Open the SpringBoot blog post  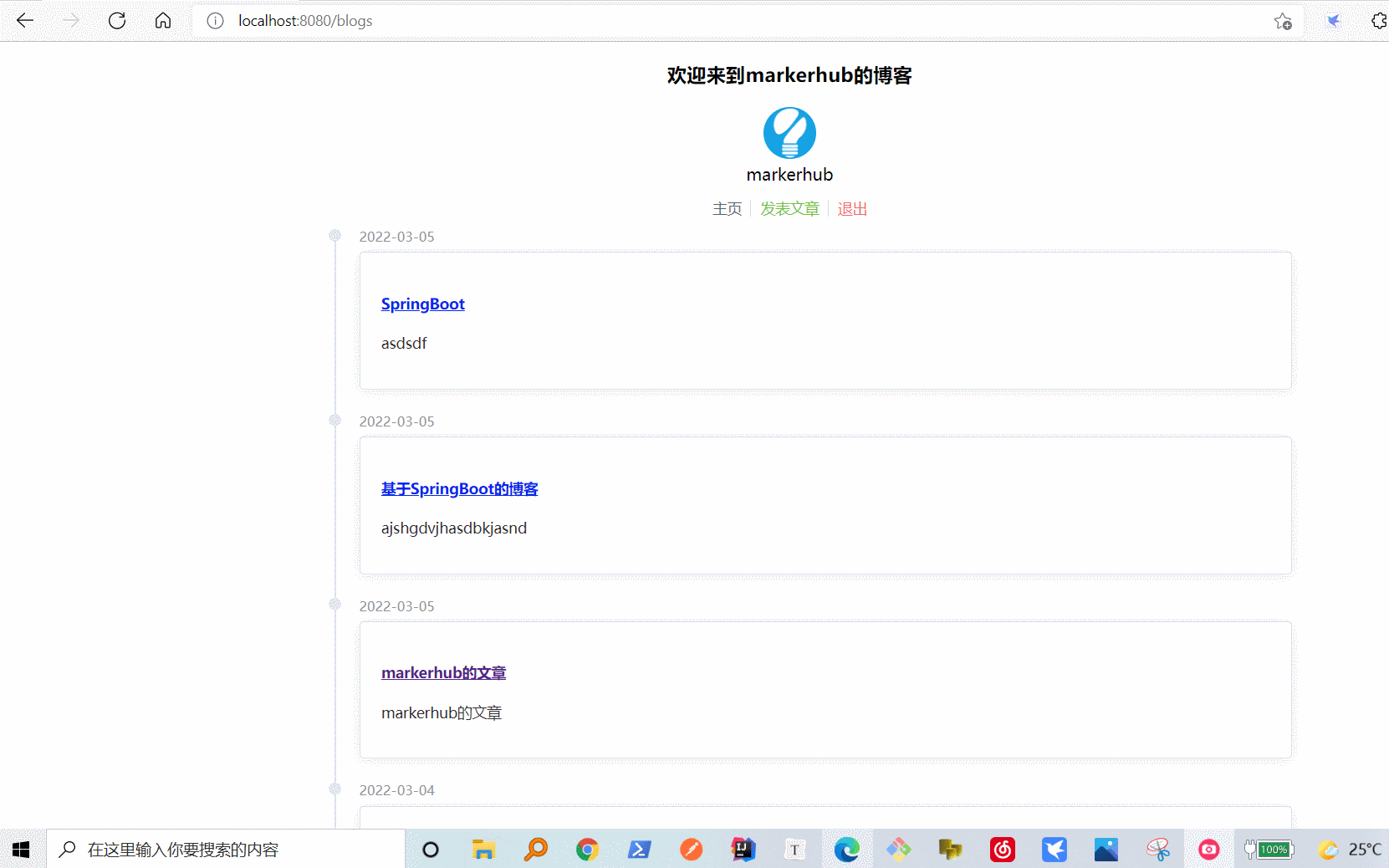click(x=422, y=304)
